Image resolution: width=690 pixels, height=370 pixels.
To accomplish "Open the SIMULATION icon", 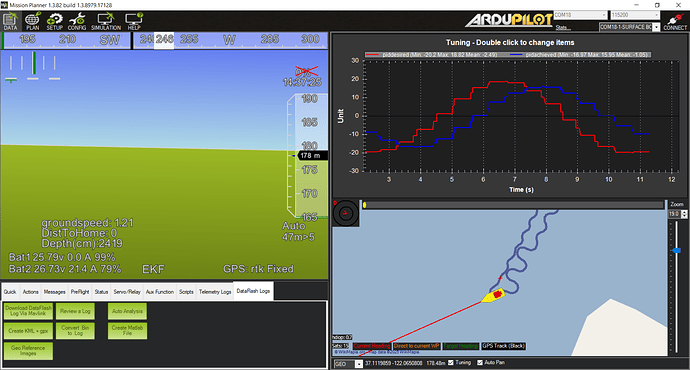I will click(106, 21).
